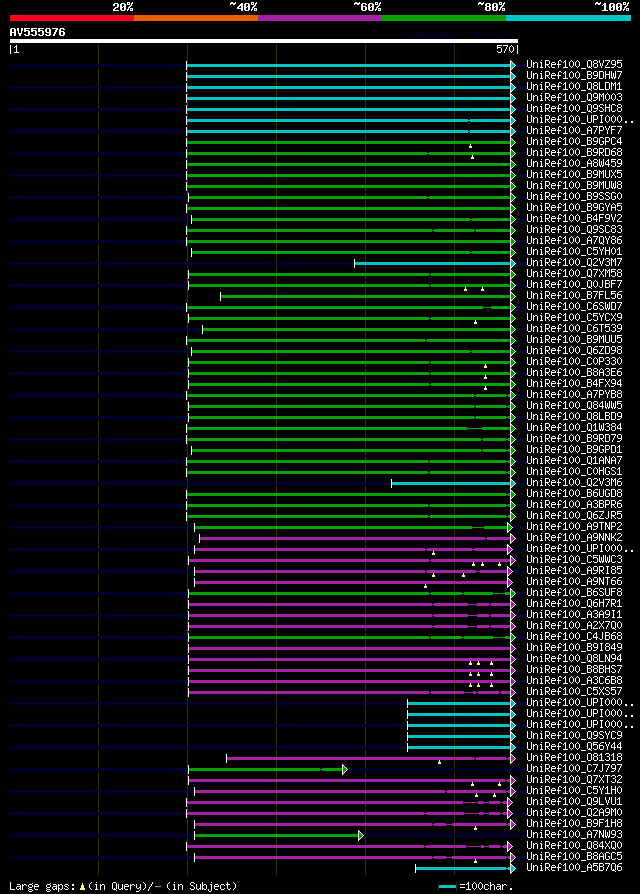The height and width of the screenshot is (894, 640).
Task: Select subject label UniRef100_Q84XQ0
Action: point(574,846)
